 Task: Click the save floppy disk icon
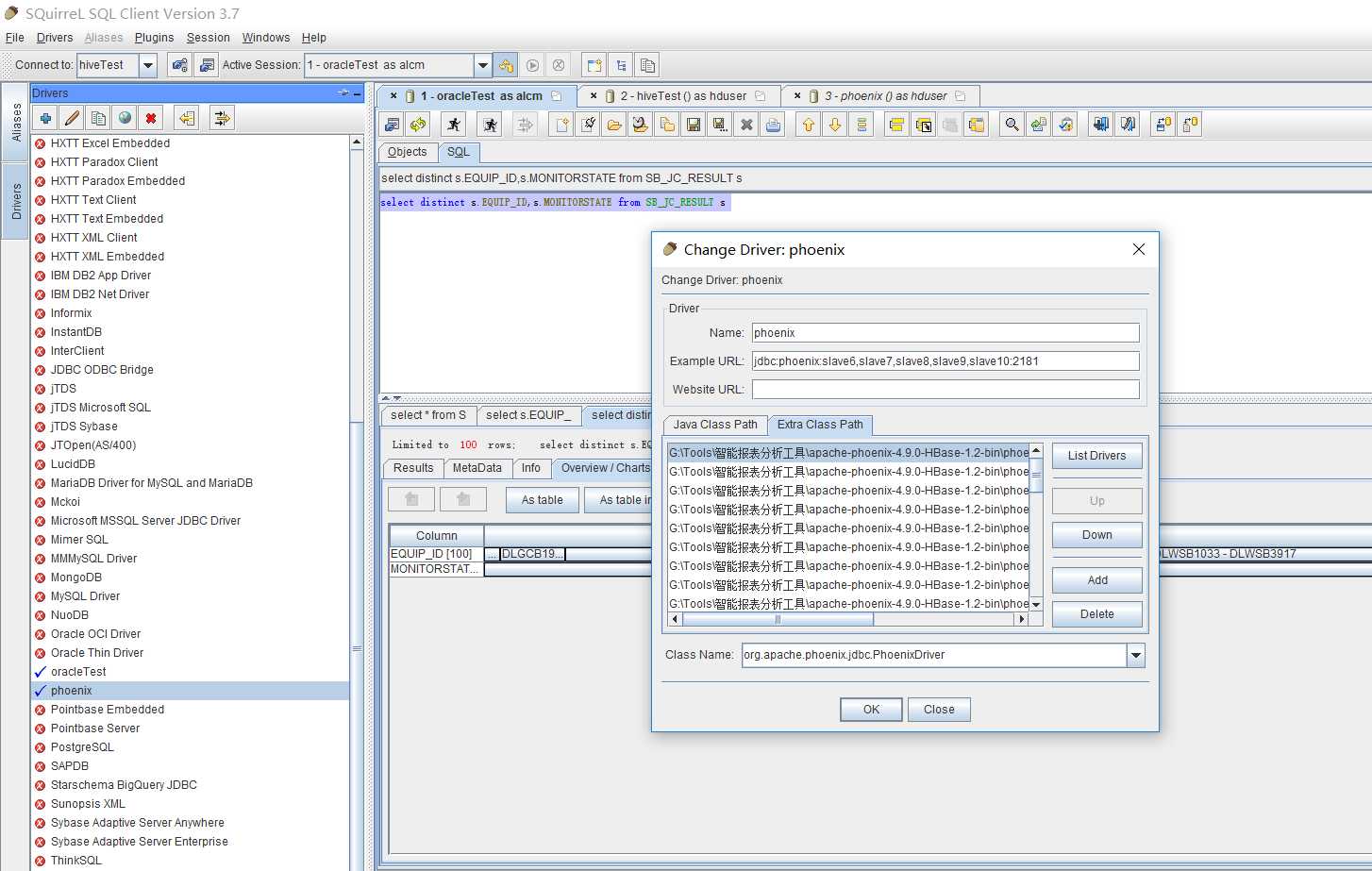click(694, 125)
